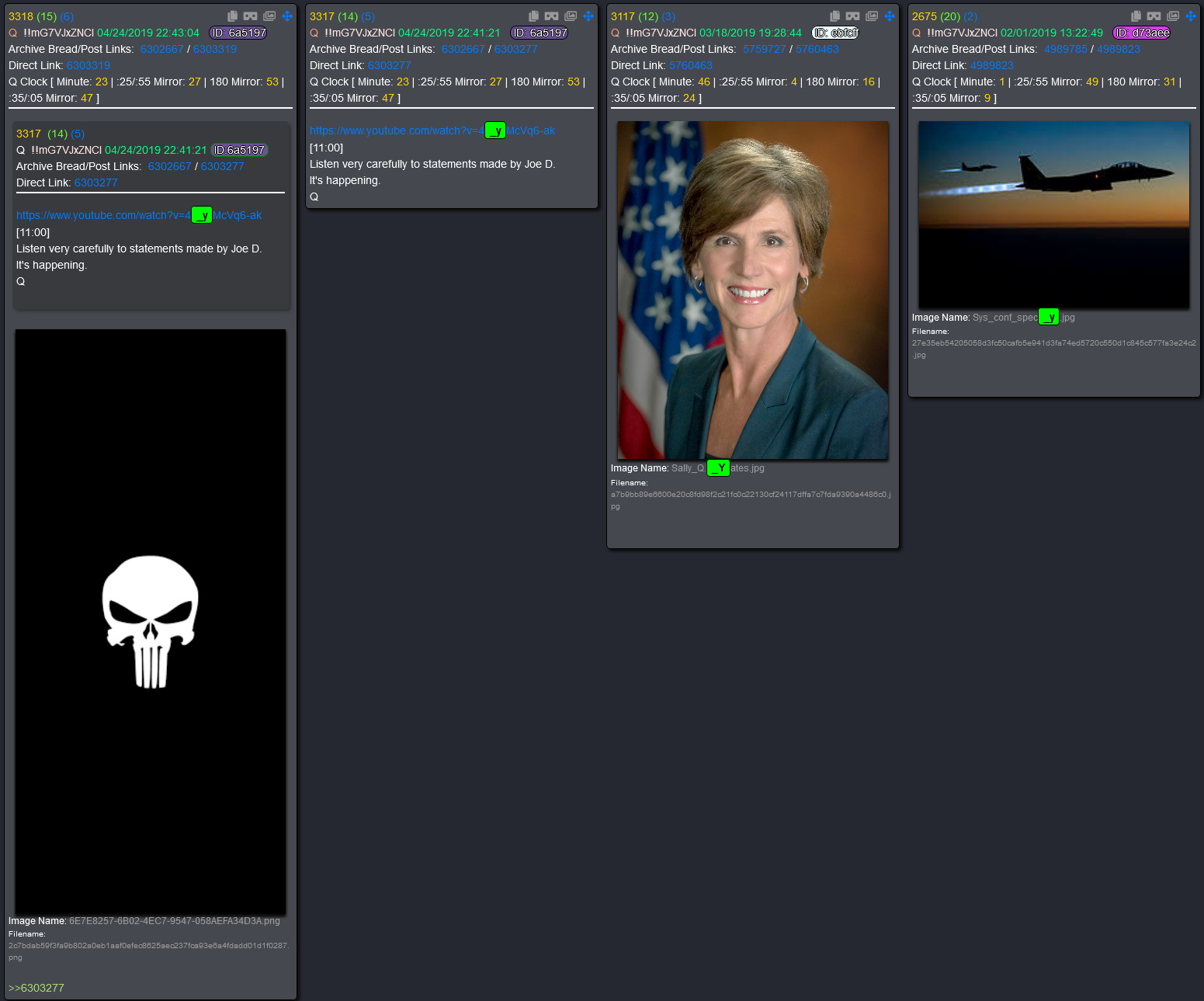Click the images icon on post 3317 dated 04/24/2019

pos(571,16)
